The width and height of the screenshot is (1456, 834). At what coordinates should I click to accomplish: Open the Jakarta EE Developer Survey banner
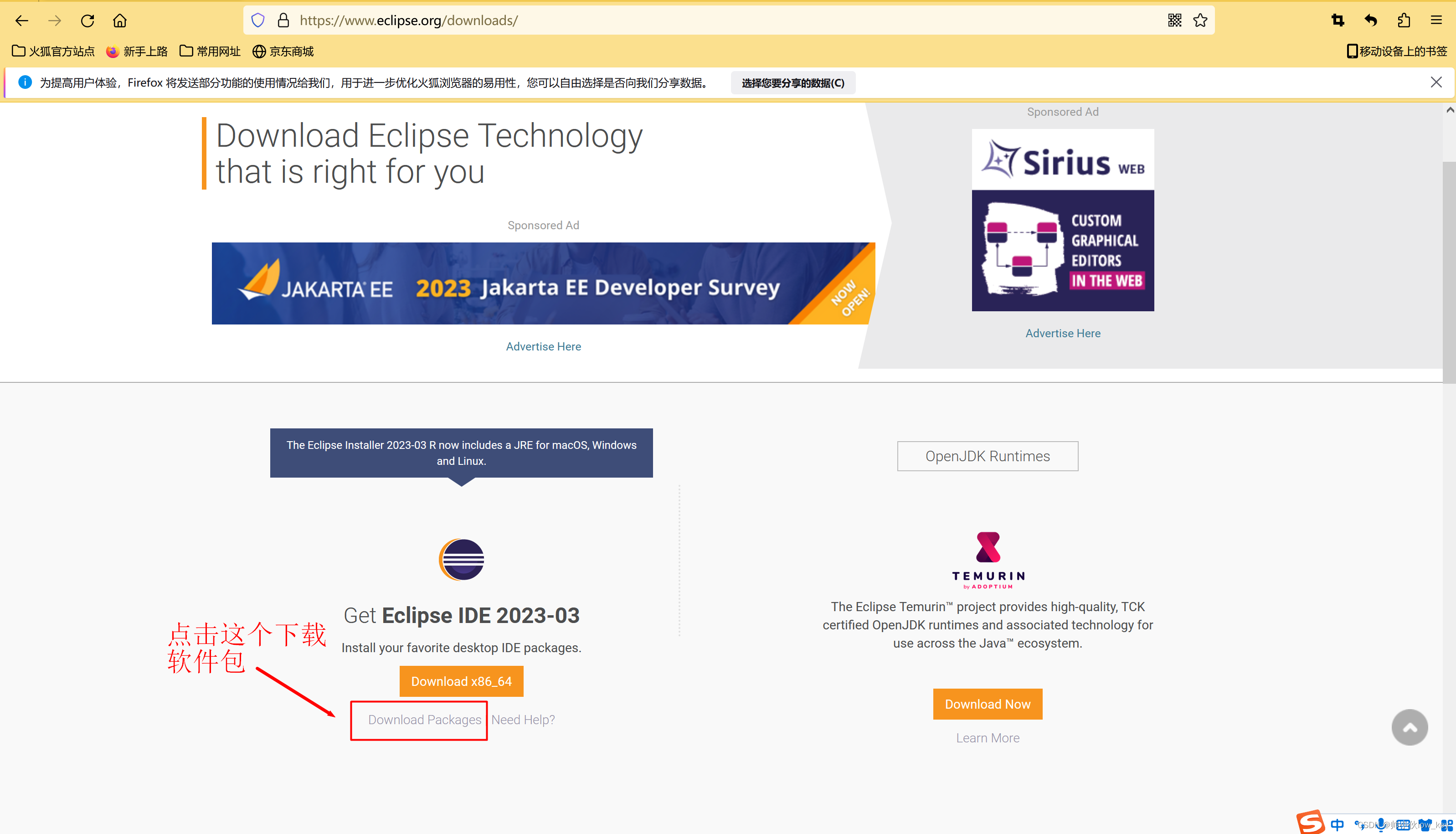(543, 283)
